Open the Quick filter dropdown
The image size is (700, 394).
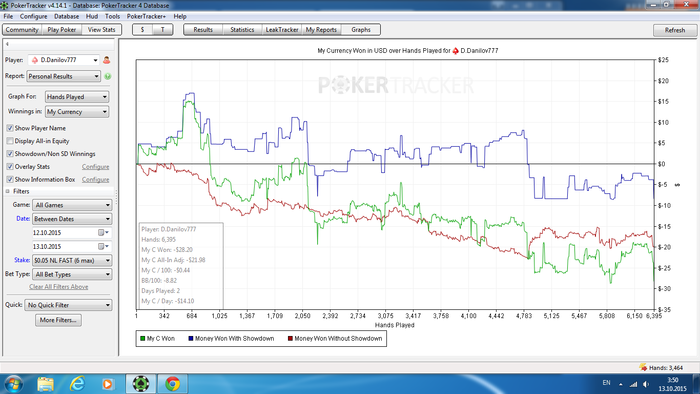pos(68,305)
